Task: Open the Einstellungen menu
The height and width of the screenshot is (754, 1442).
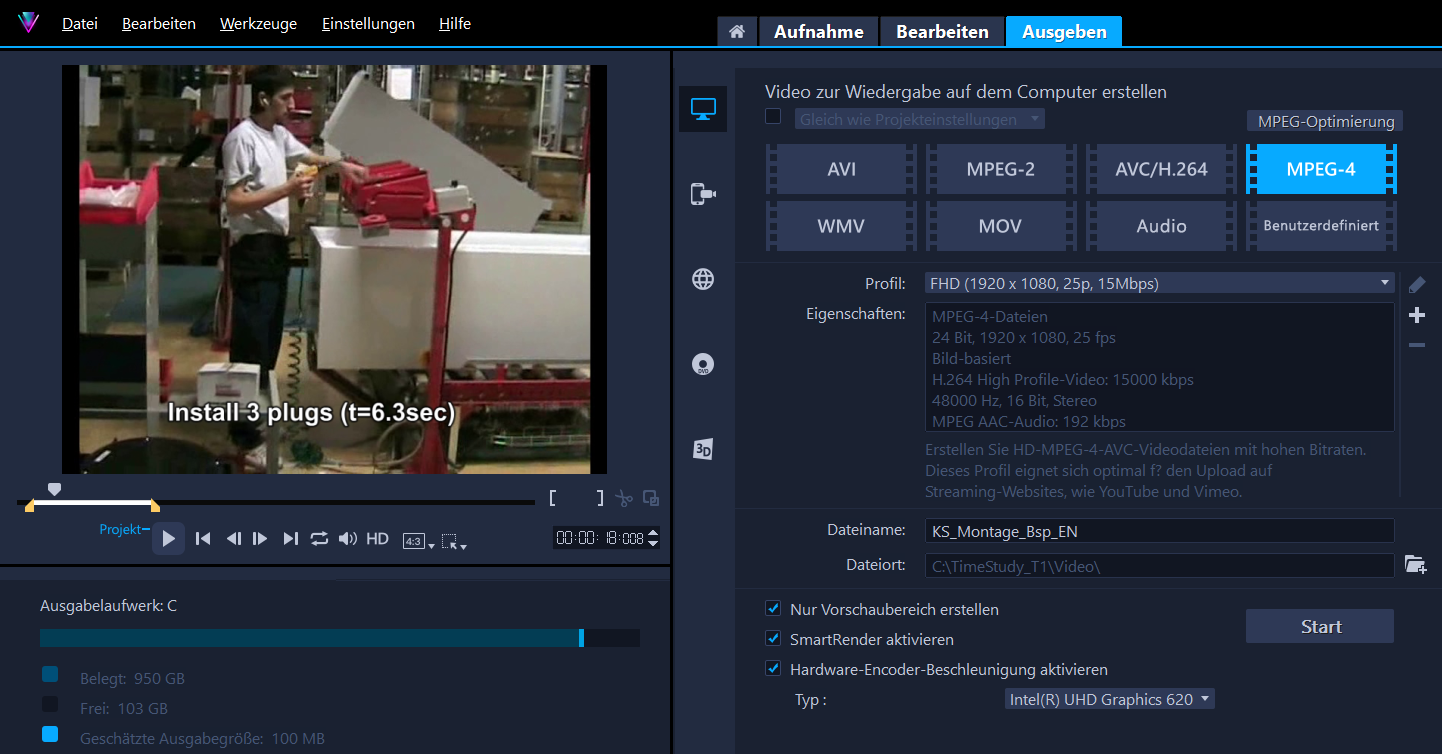Action: click(x=368, y=23)
